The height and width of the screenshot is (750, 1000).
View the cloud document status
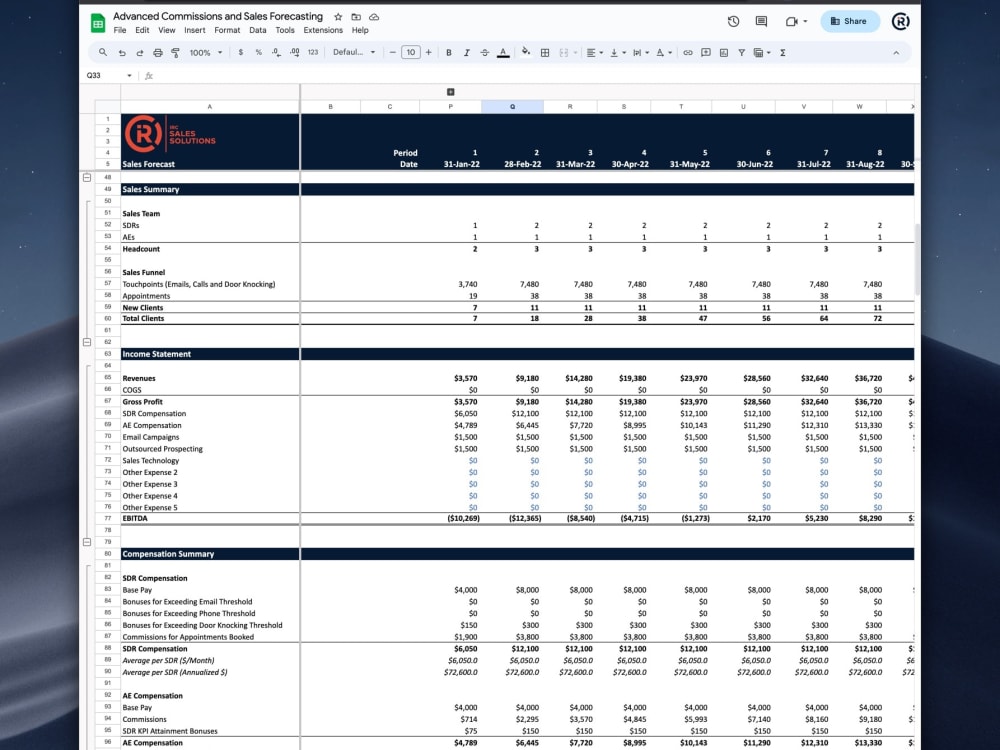pos(374,17)
